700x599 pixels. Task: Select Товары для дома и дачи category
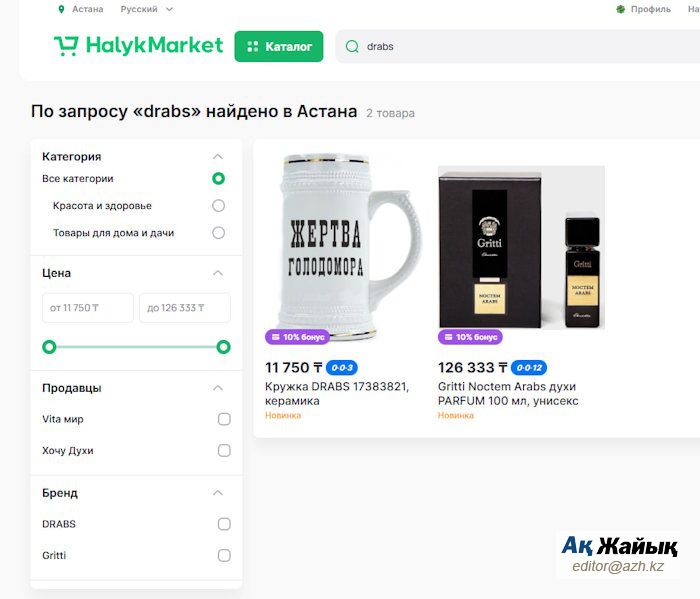[x=218, y=233]
